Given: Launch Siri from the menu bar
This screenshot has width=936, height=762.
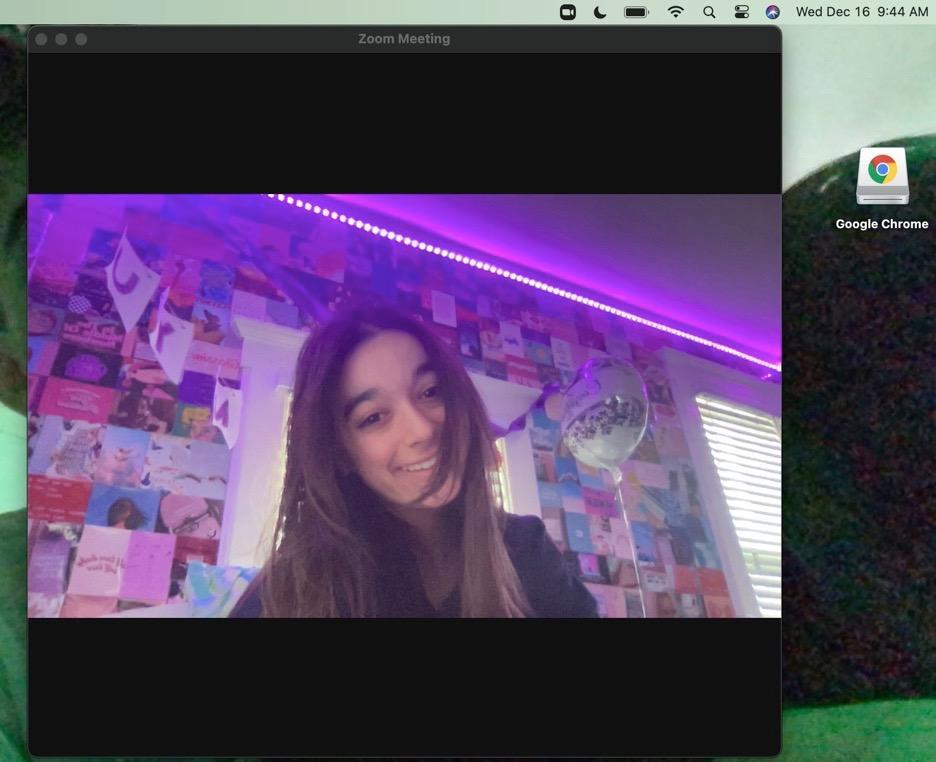Looking at the screenshot, I should click(772, 12).
